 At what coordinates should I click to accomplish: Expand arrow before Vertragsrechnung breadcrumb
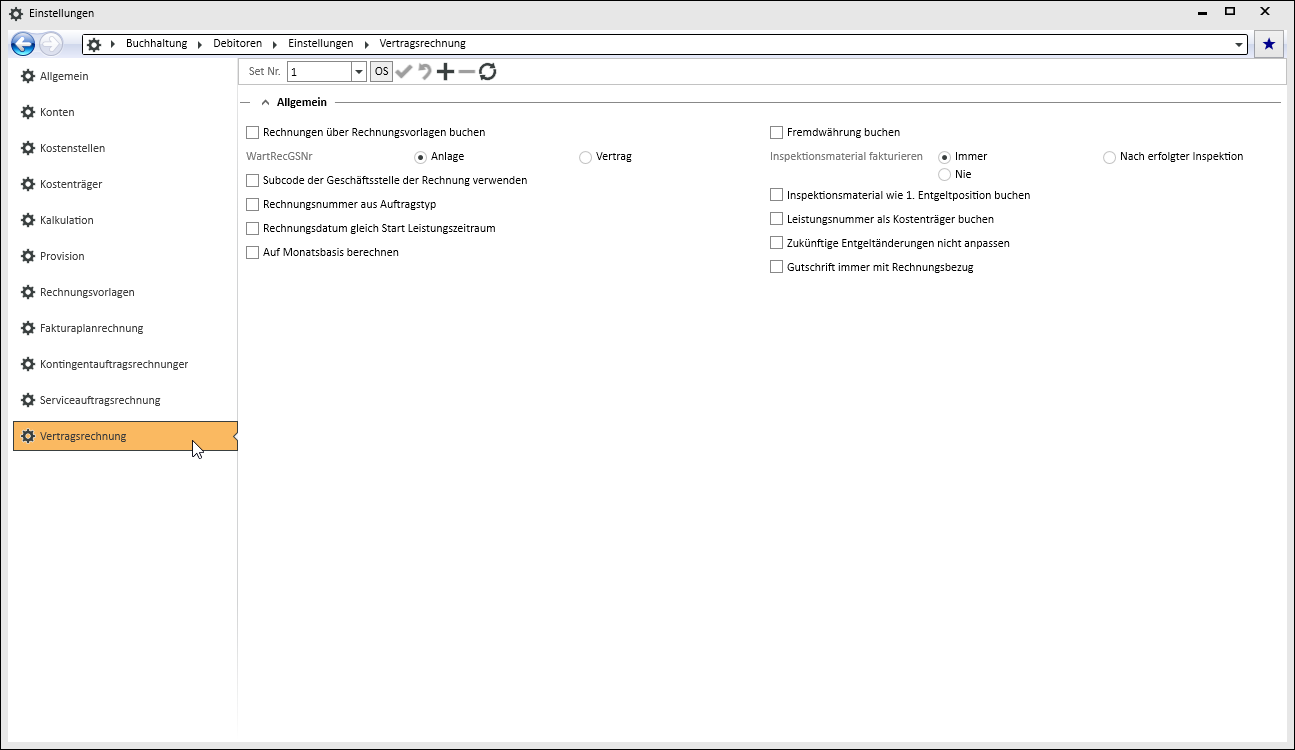point(367,44)
